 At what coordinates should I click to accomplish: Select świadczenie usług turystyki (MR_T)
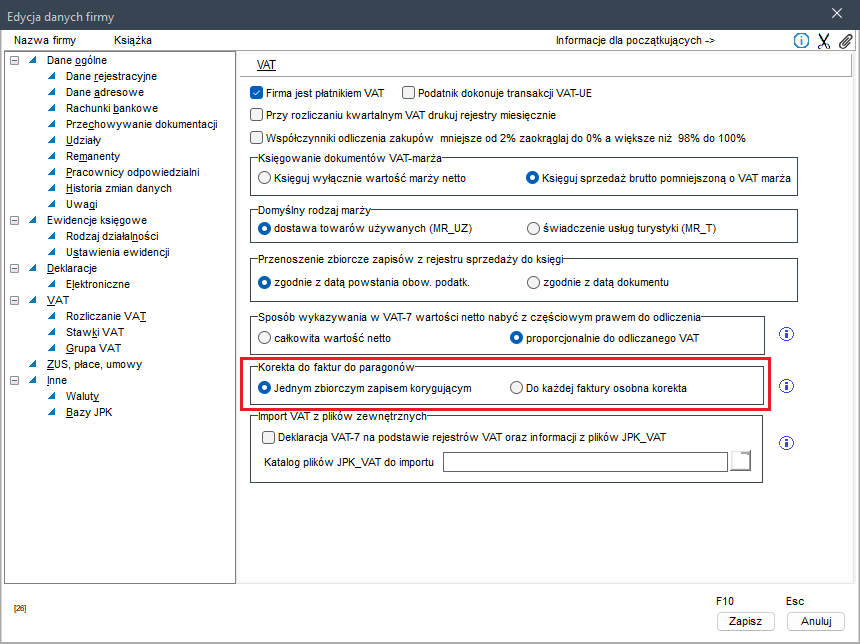tap(533, 228)
